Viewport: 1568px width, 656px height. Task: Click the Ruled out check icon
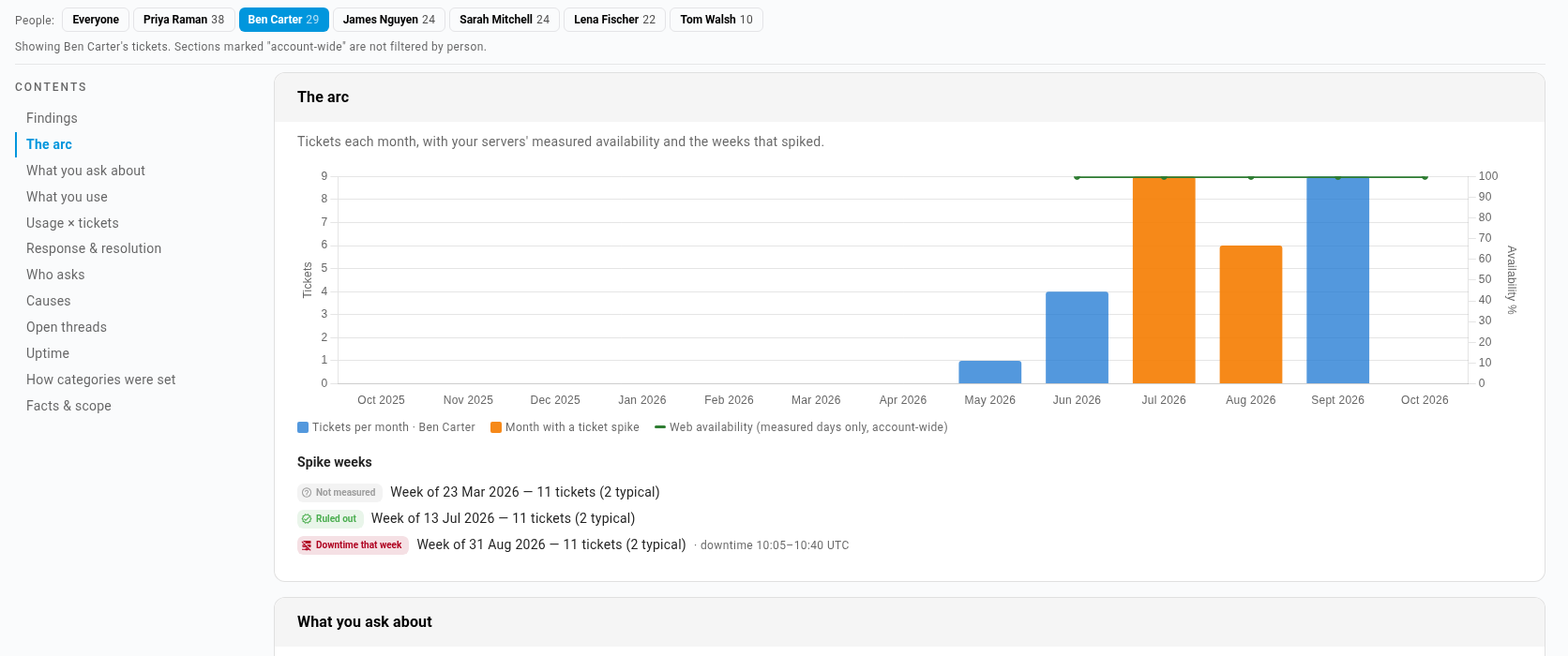tap(307, 519)
